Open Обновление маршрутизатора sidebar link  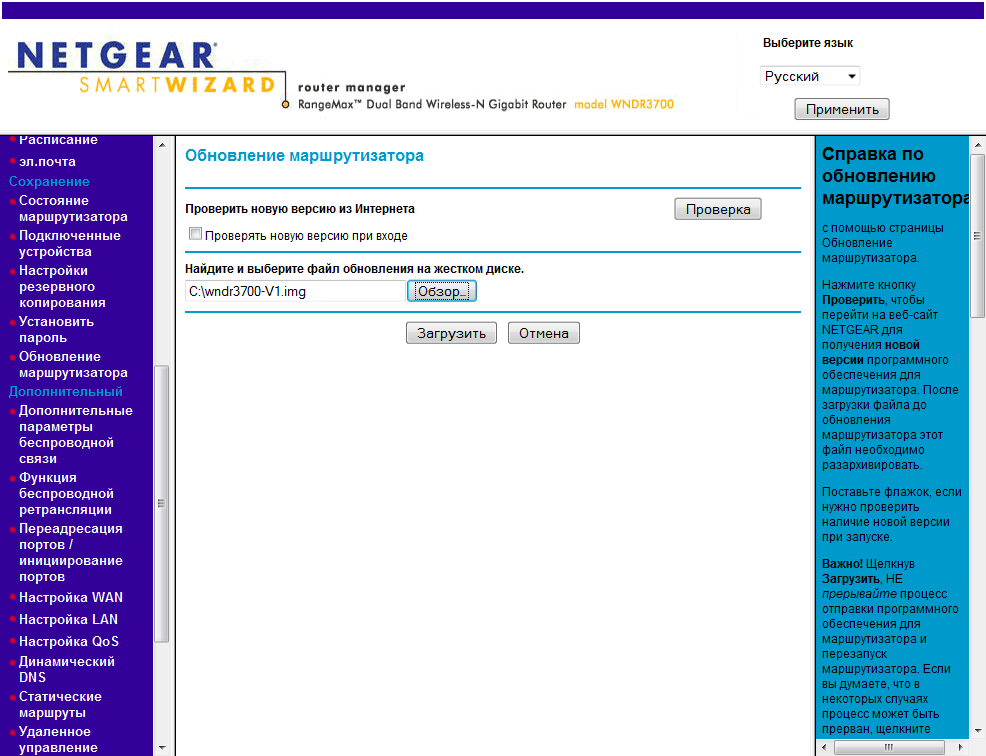(x=73, y=365)
